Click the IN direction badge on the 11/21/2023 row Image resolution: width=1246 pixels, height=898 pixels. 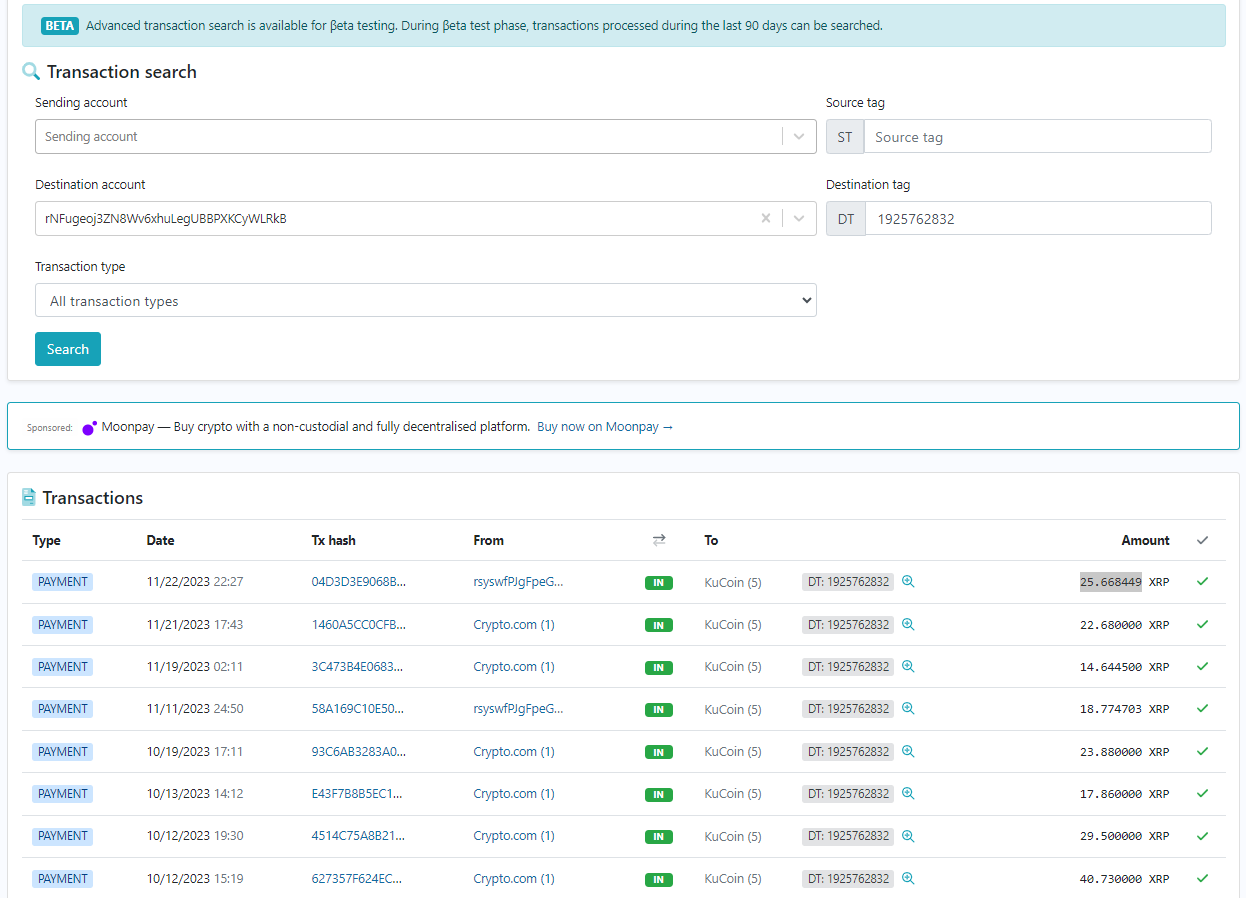(658, 625)
